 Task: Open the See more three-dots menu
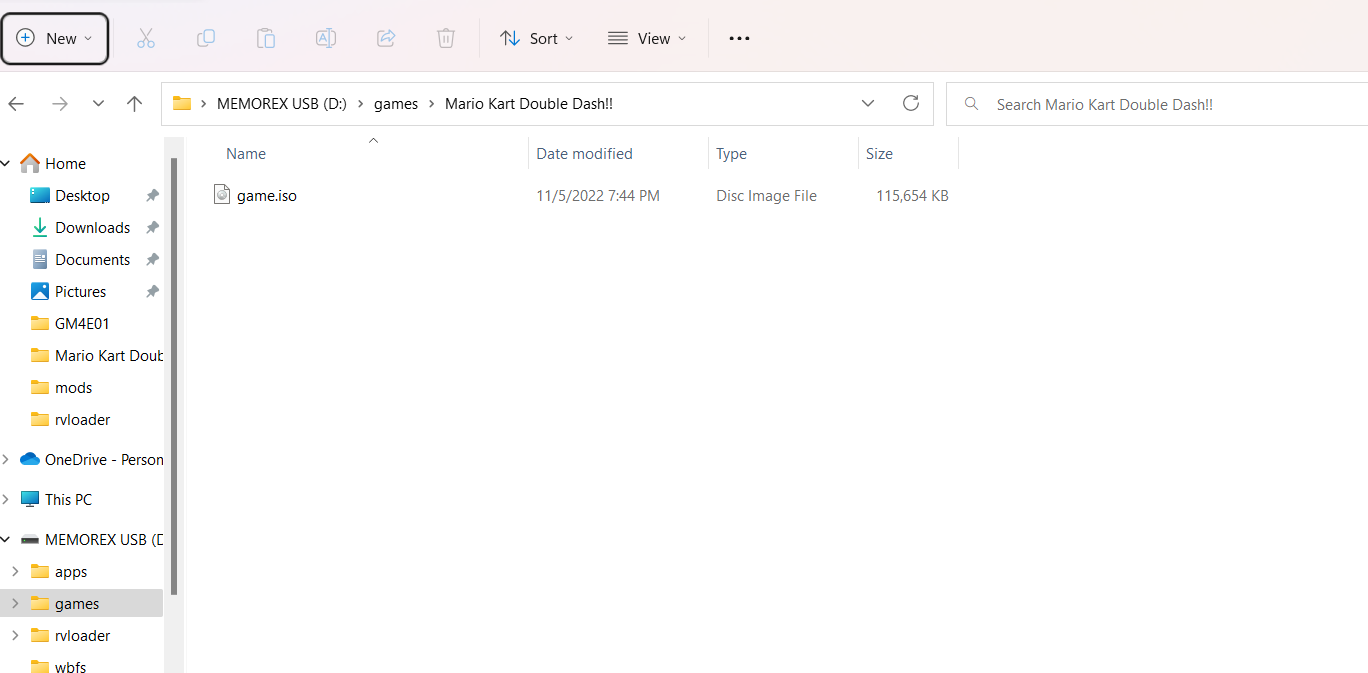[x=739, y=38]
